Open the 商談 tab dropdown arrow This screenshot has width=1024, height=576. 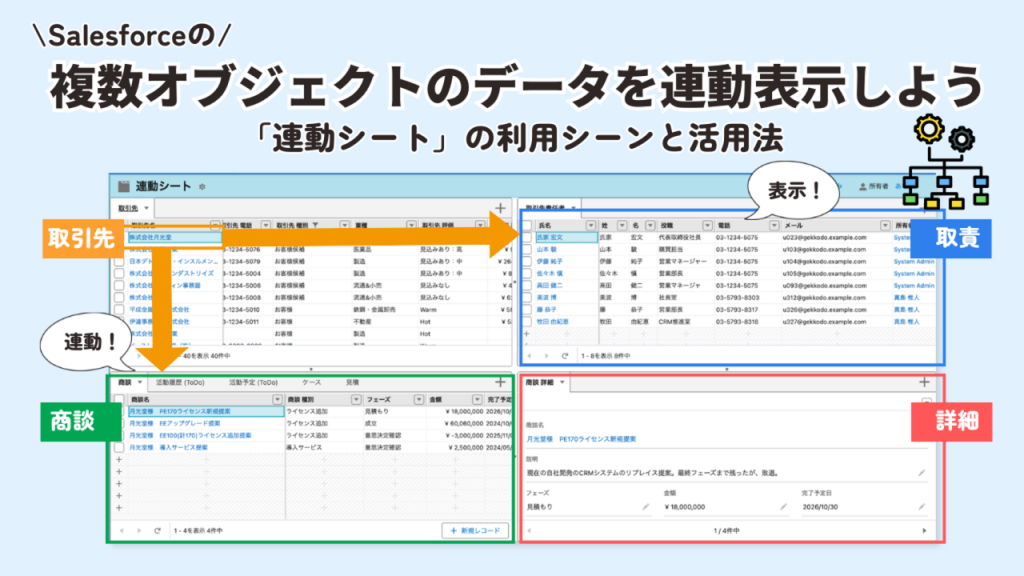(140, 383)
